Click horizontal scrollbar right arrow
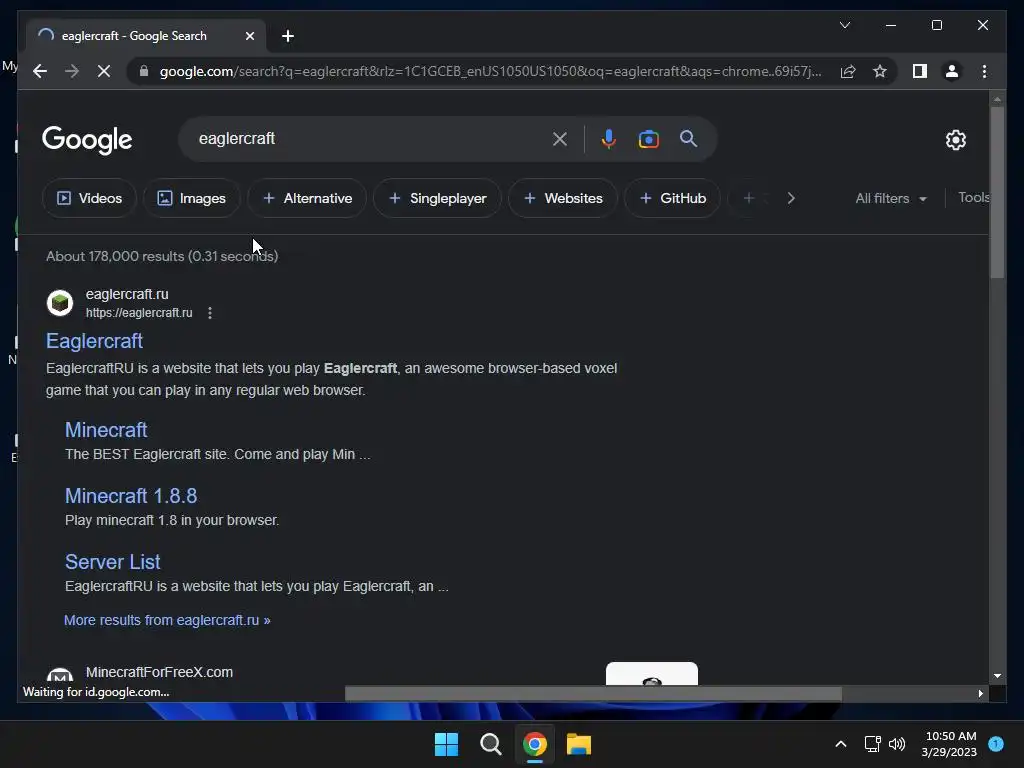Screen dimensions: 1024x768 tap(980, 694)
